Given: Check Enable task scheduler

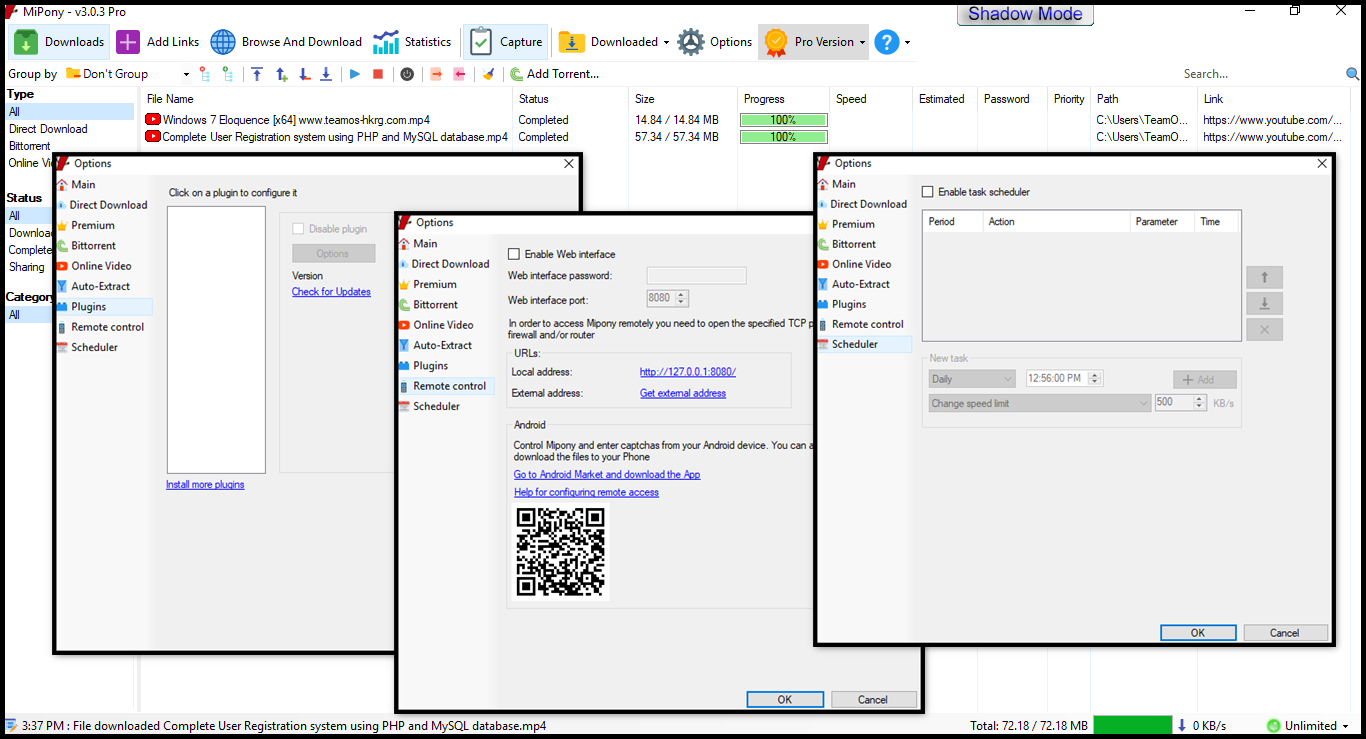Looking at the screenshot, I should pos(928,192).
